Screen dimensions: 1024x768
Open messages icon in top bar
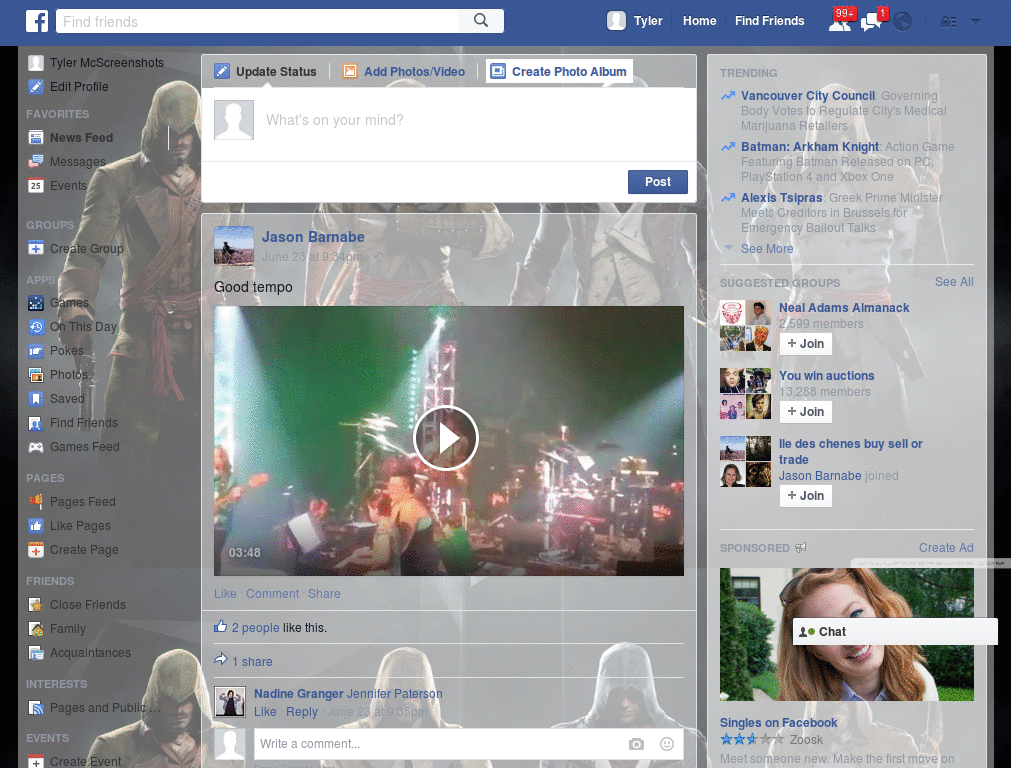871,22
